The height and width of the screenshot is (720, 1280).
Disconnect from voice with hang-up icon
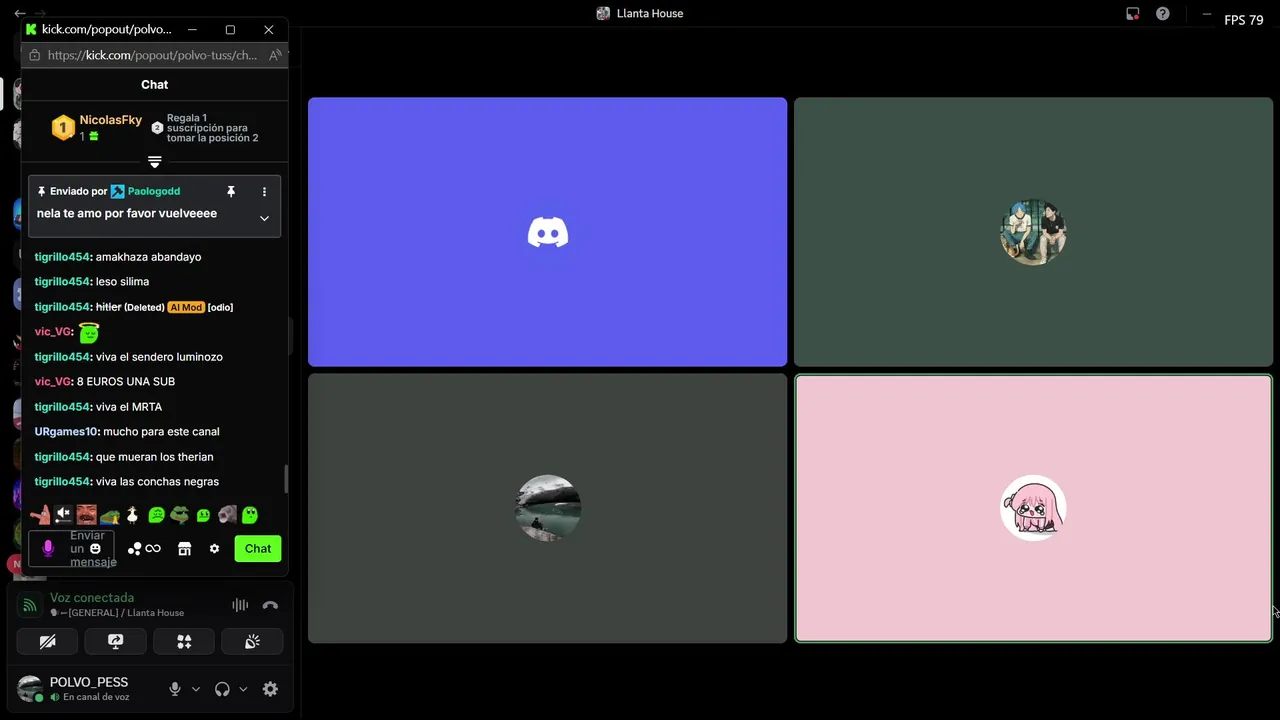[x=270, y=605]
